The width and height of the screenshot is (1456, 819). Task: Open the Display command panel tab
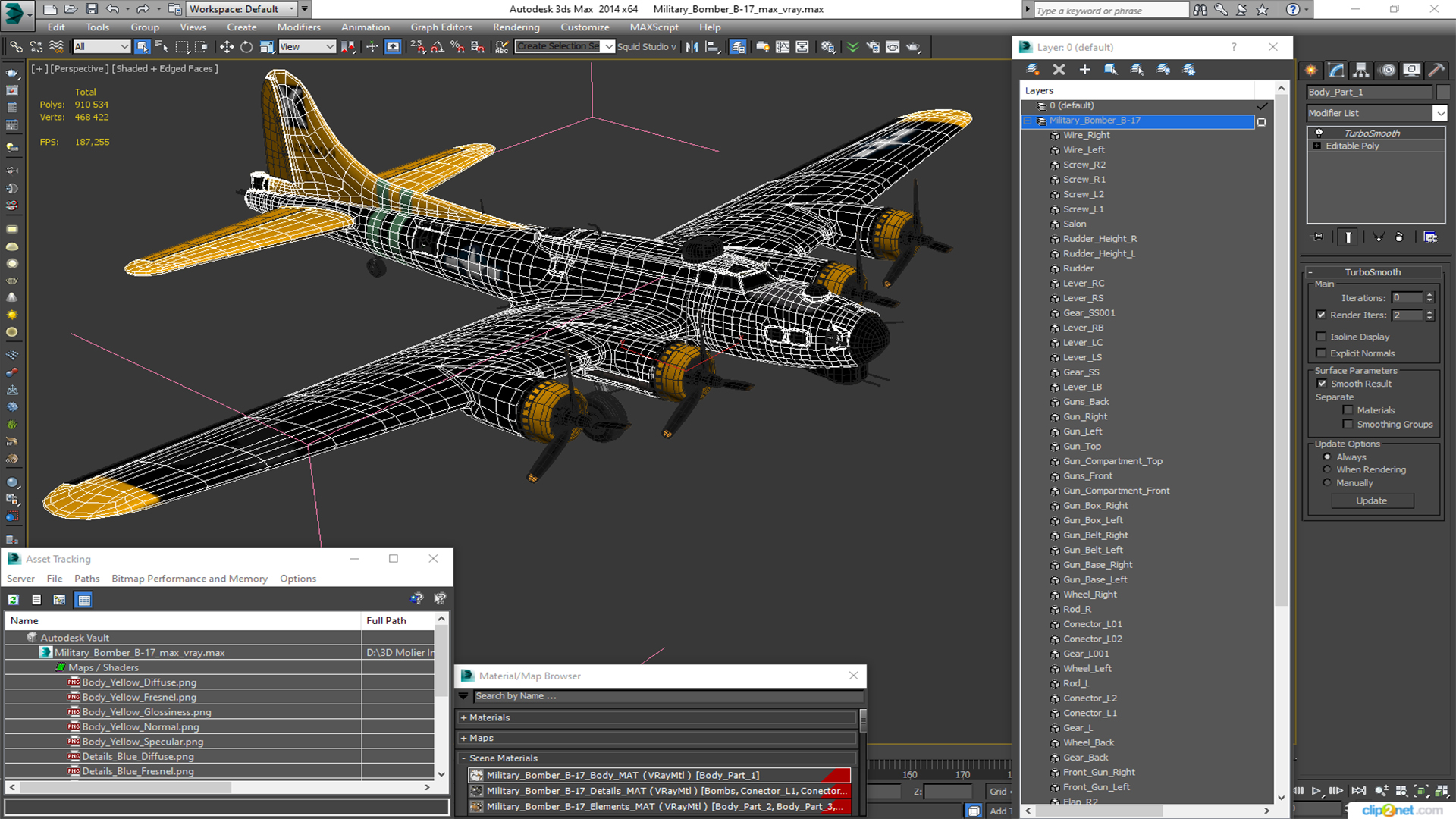[1411, 70]
